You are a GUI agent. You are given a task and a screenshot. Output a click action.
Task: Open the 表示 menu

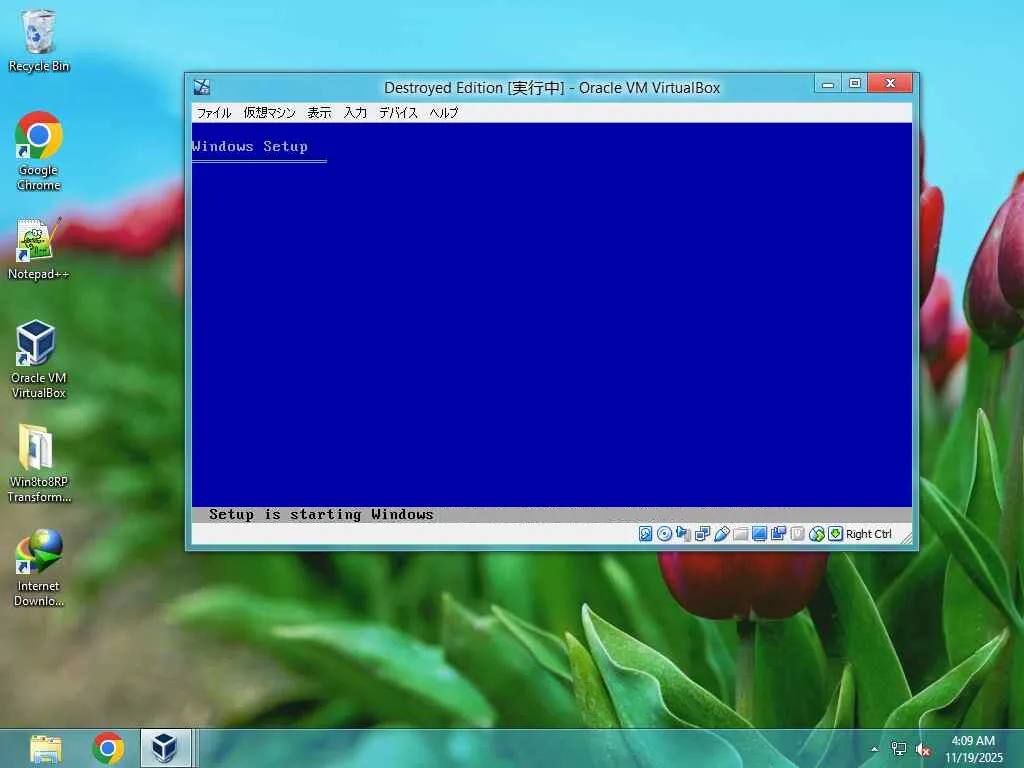coord(319,112)
